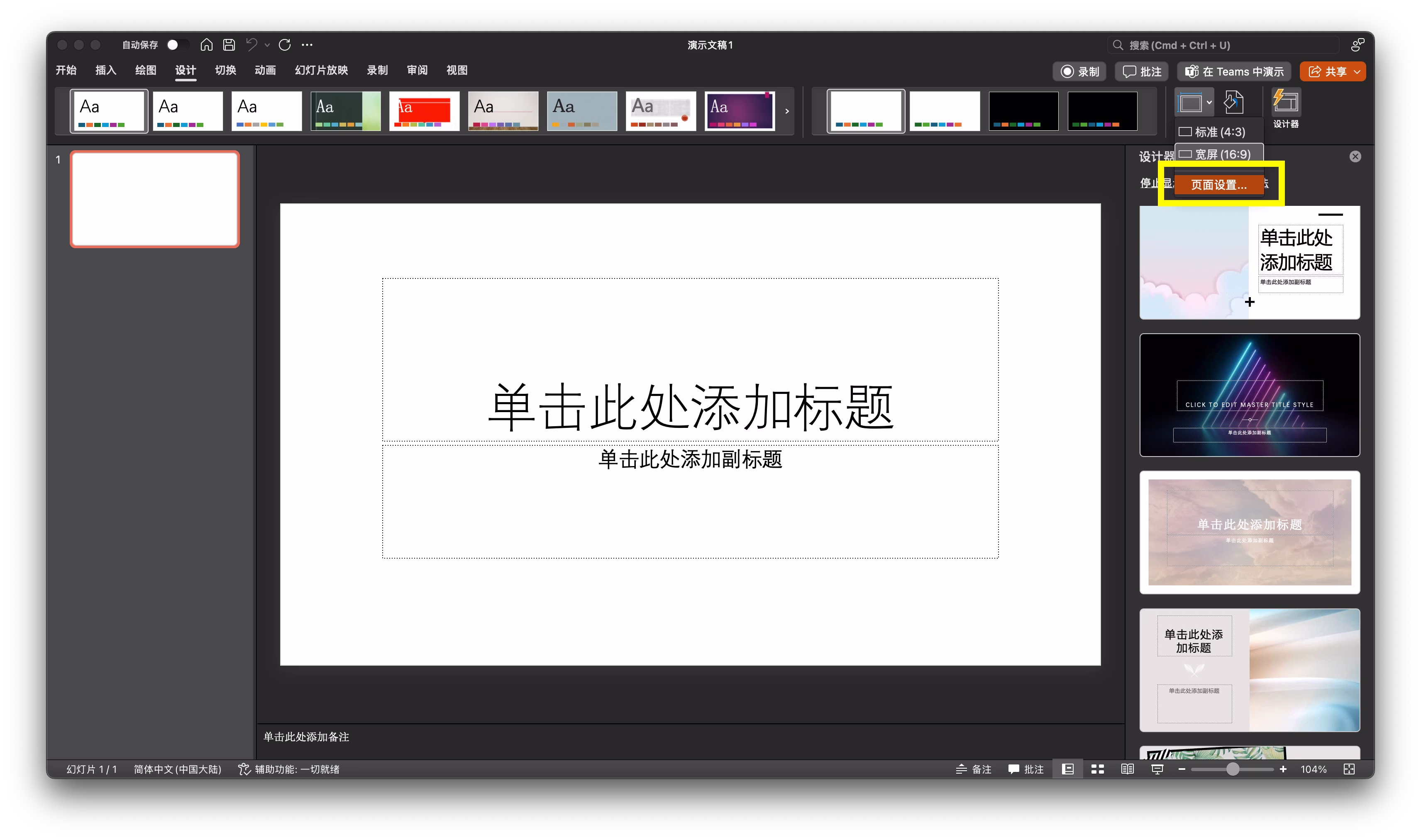Select the neon triangle design idea
Screen dimensions: 1421x840
pos(1250,395)
